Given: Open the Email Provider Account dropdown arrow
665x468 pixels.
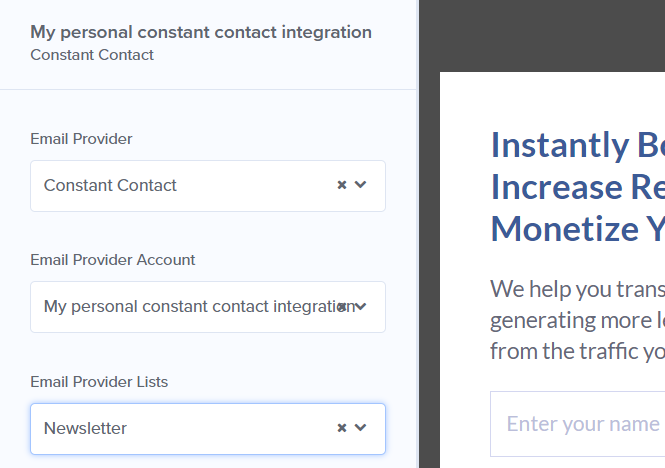Looking at the screenshot, I should pyautogui.click(x=361, y=307).
